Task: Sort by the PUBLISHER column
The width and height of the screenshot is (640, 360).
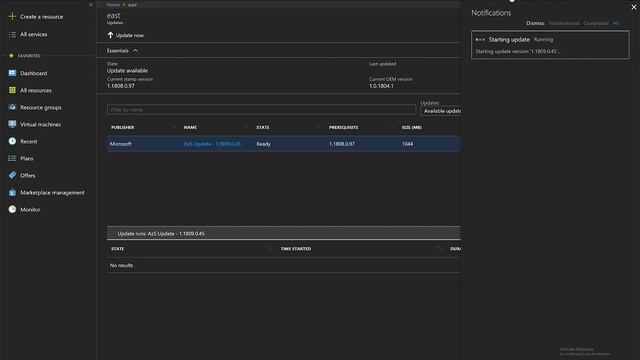Action: pos(122,127)
